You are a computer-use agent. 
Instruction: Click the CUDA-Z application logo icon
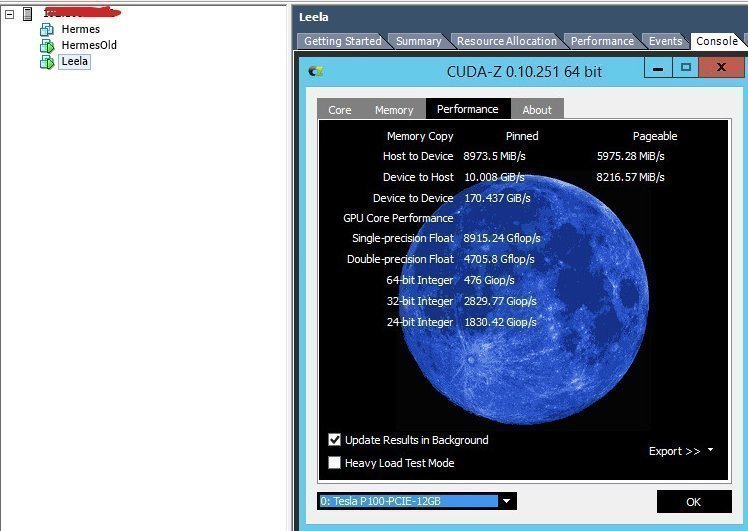[x=316, y=71]
